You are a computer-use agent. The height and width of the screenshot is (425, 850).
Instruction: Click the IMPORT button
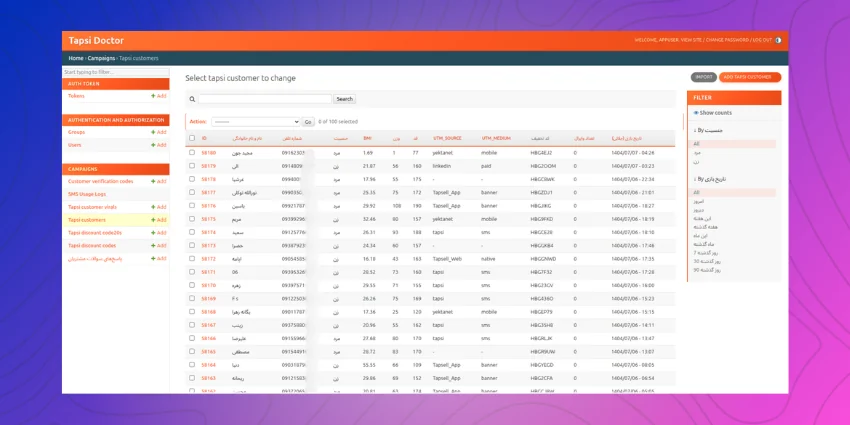pos(704,77)
